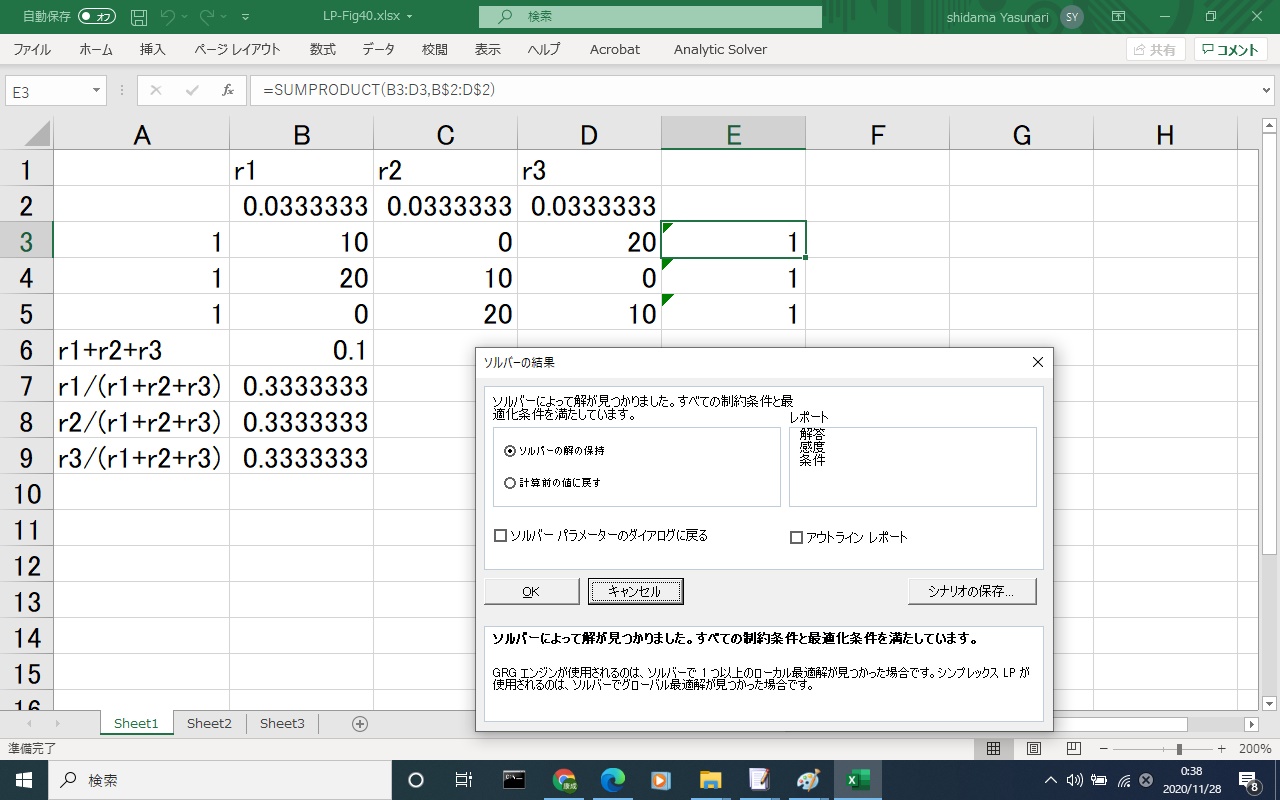
Task: Click the Normal view icon in status bar
Action: 993,749
